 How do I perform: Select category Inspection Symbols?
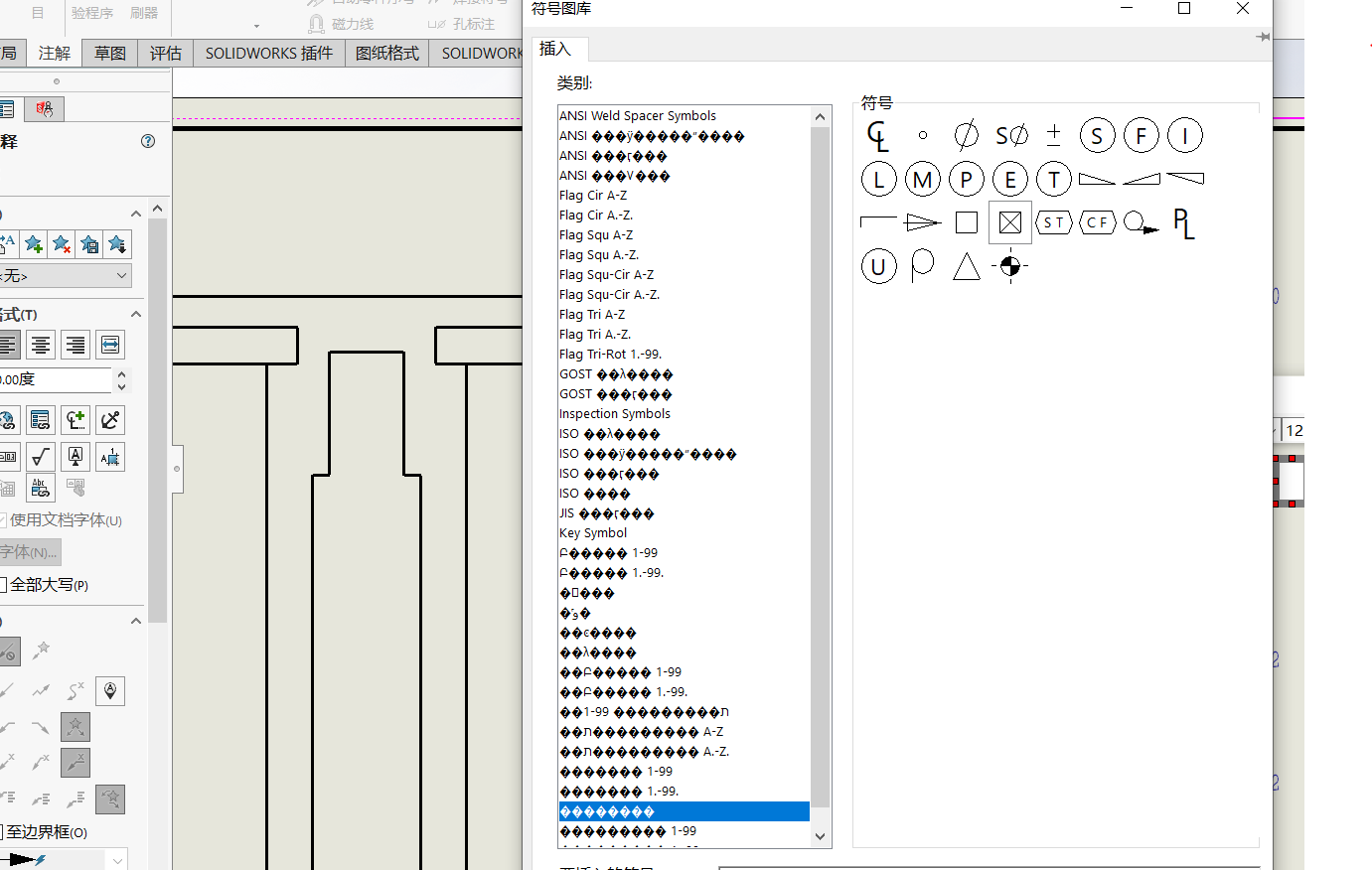coord(684,414)
